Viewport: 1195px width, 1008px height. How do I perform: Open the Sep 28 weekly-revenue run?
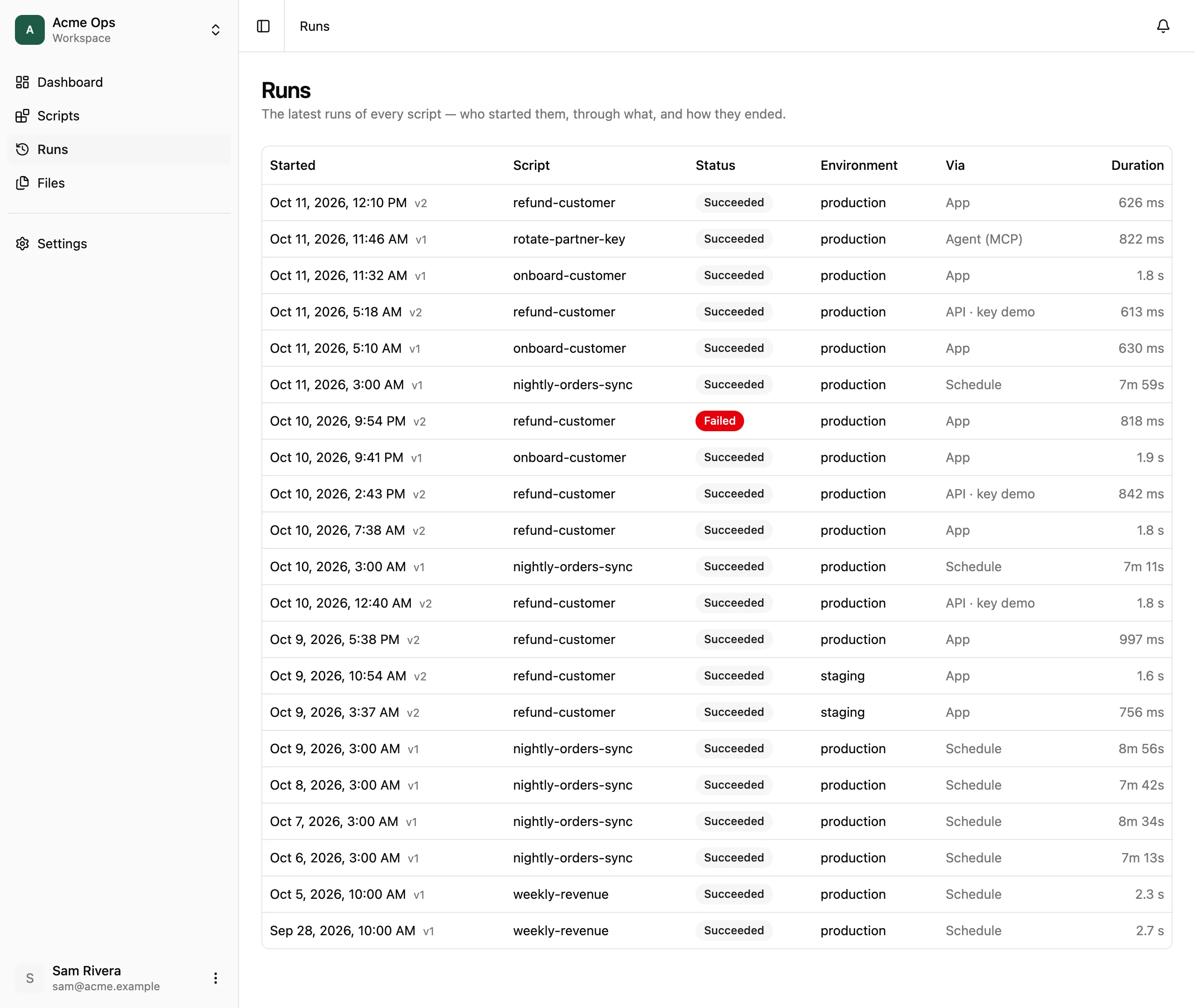pos(717,931)
